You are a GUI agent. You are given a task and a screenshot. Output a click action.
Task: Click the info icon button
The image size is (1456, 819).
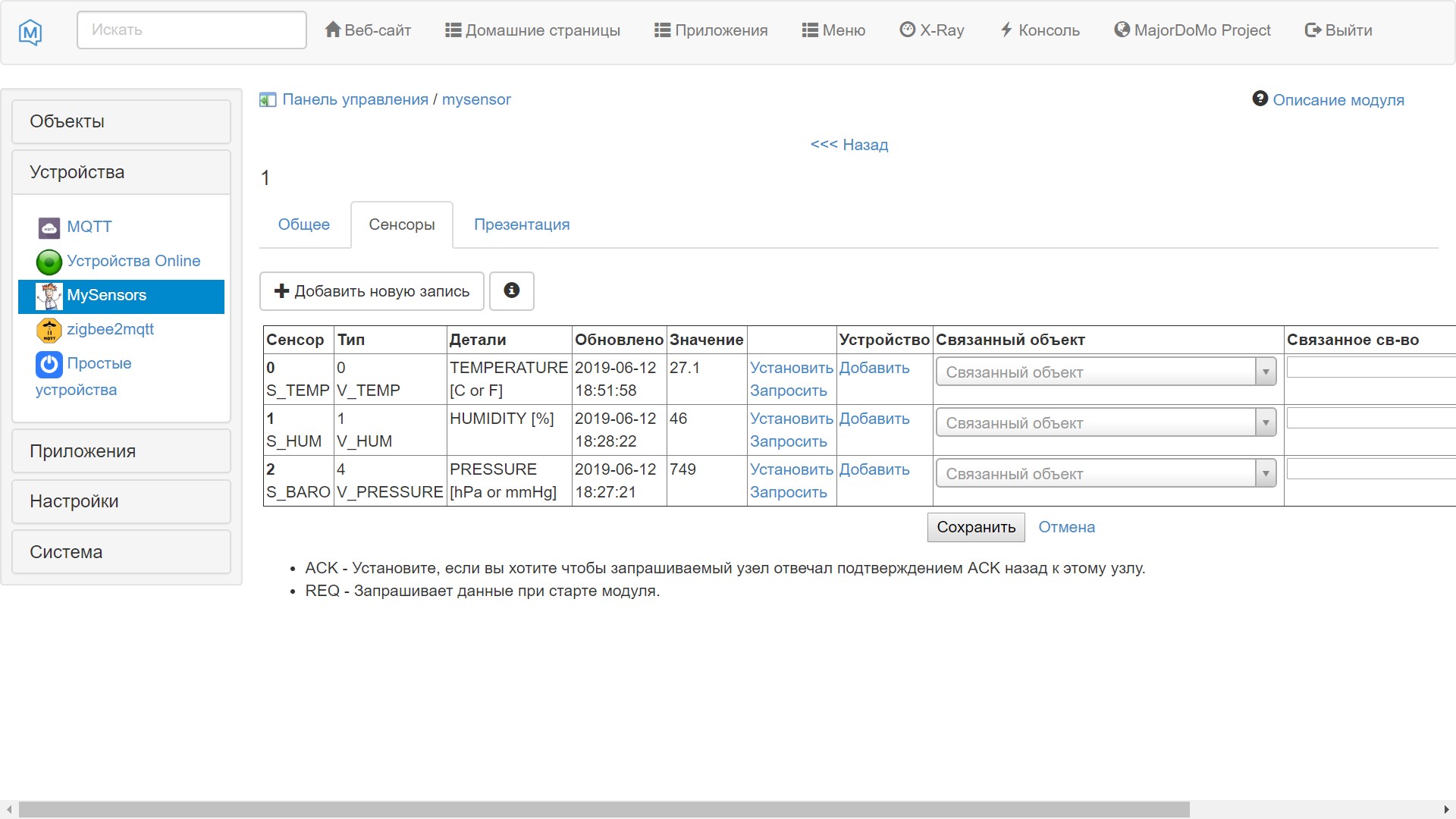(x=512, y=290)
